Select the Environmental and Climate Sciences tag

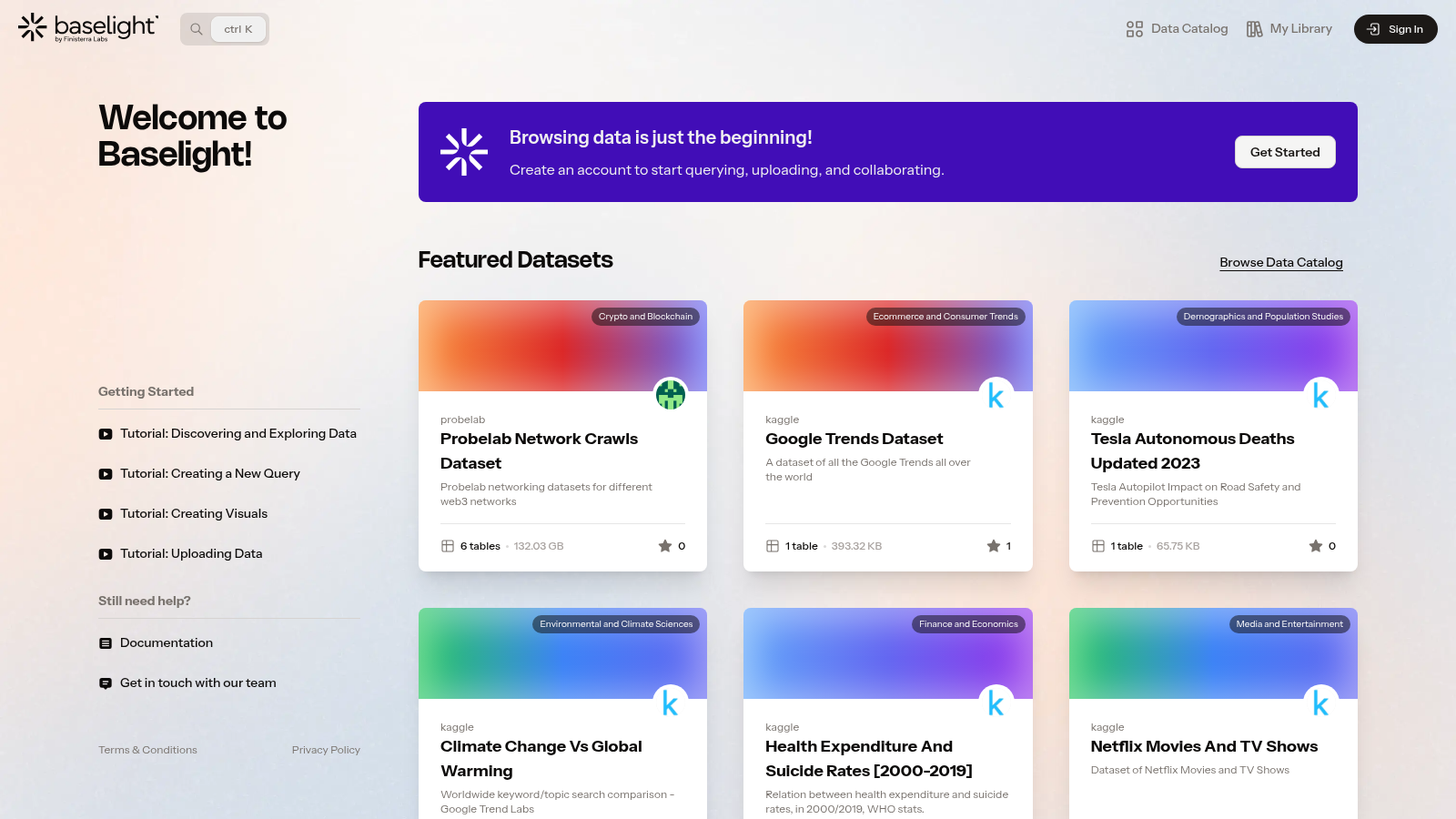click(x=616, y=624)
